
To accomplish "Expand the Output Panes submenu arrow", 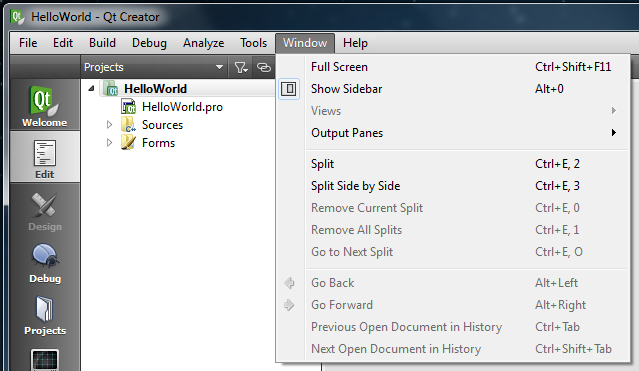I will coord(614,133).
